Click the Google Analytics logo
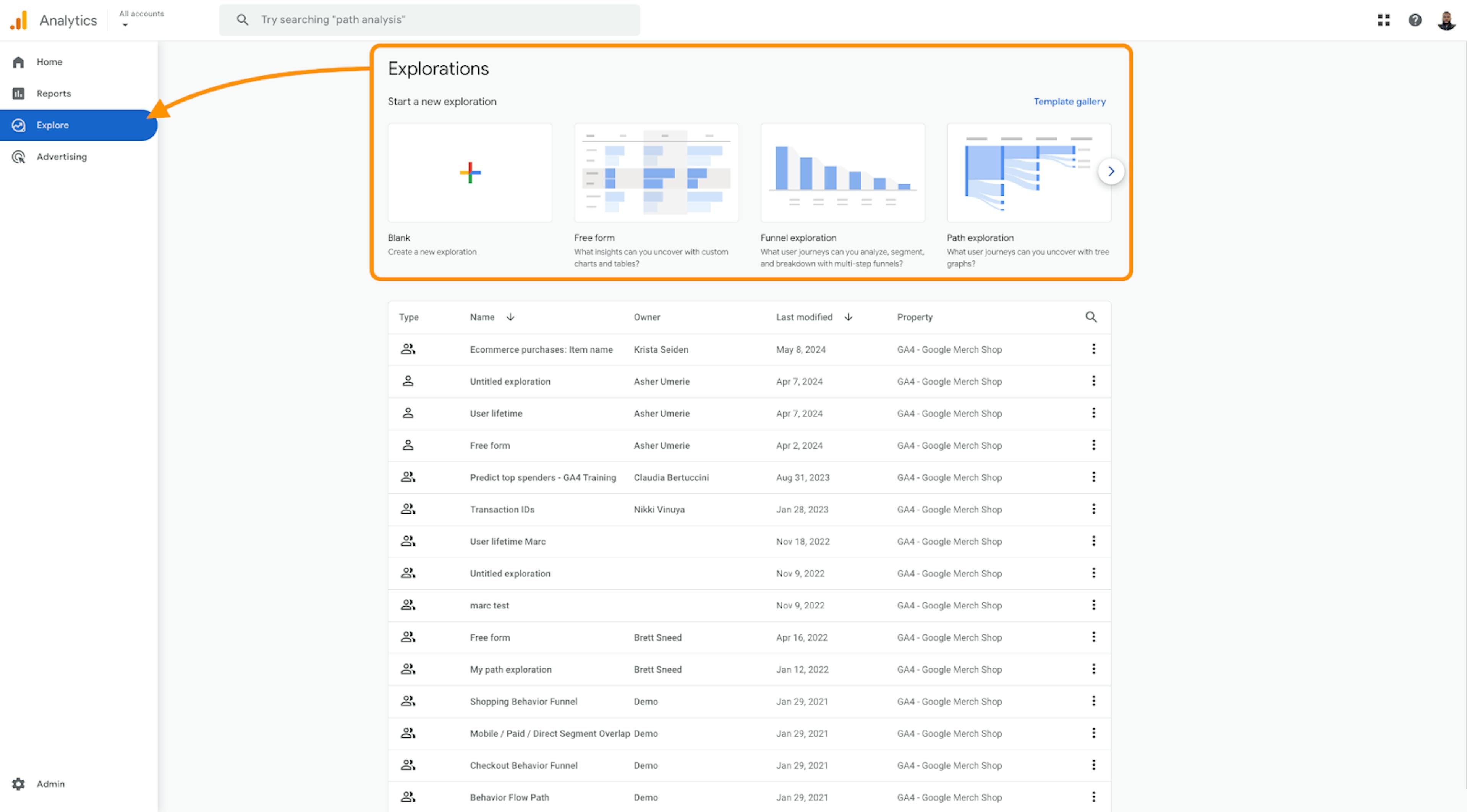Viewport: 1467px width, 812px height. click(19, 21)
